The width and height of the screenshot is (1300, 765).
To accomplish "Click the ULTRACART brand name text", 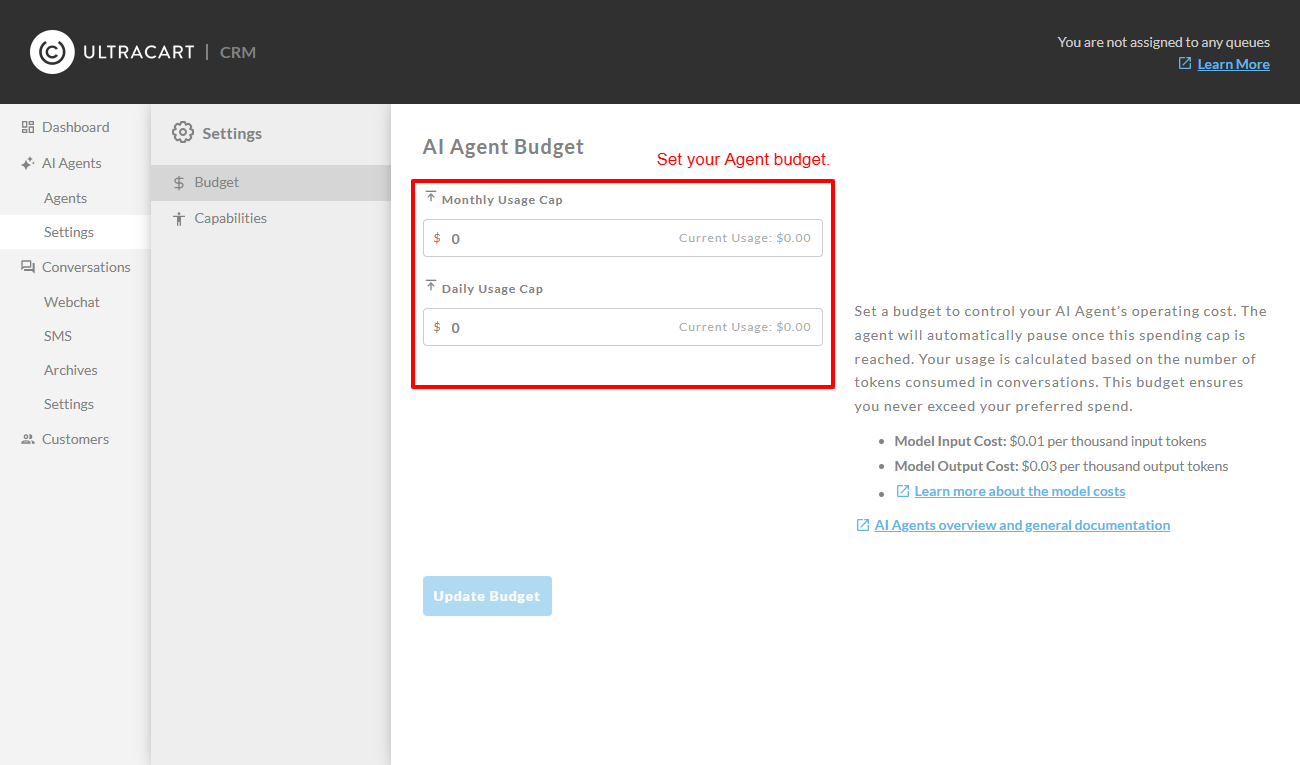I will (139, 52).
